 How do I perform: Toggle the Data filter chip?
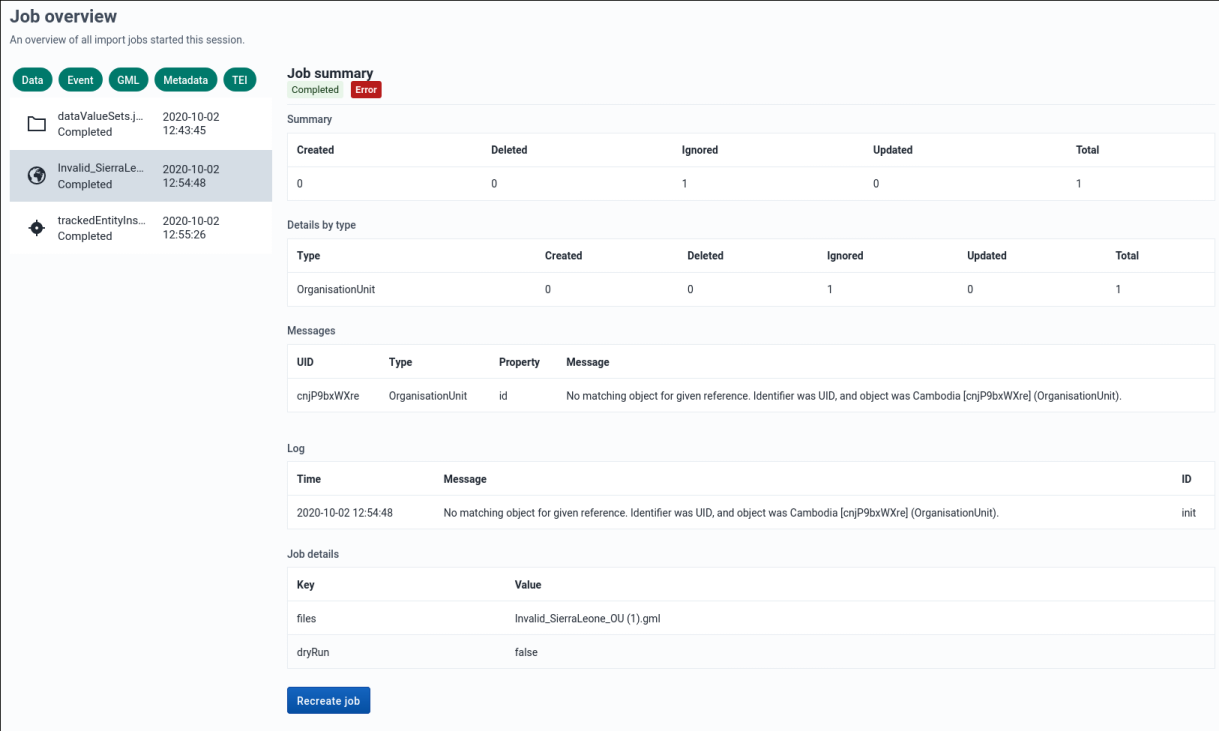click(32, 80)
